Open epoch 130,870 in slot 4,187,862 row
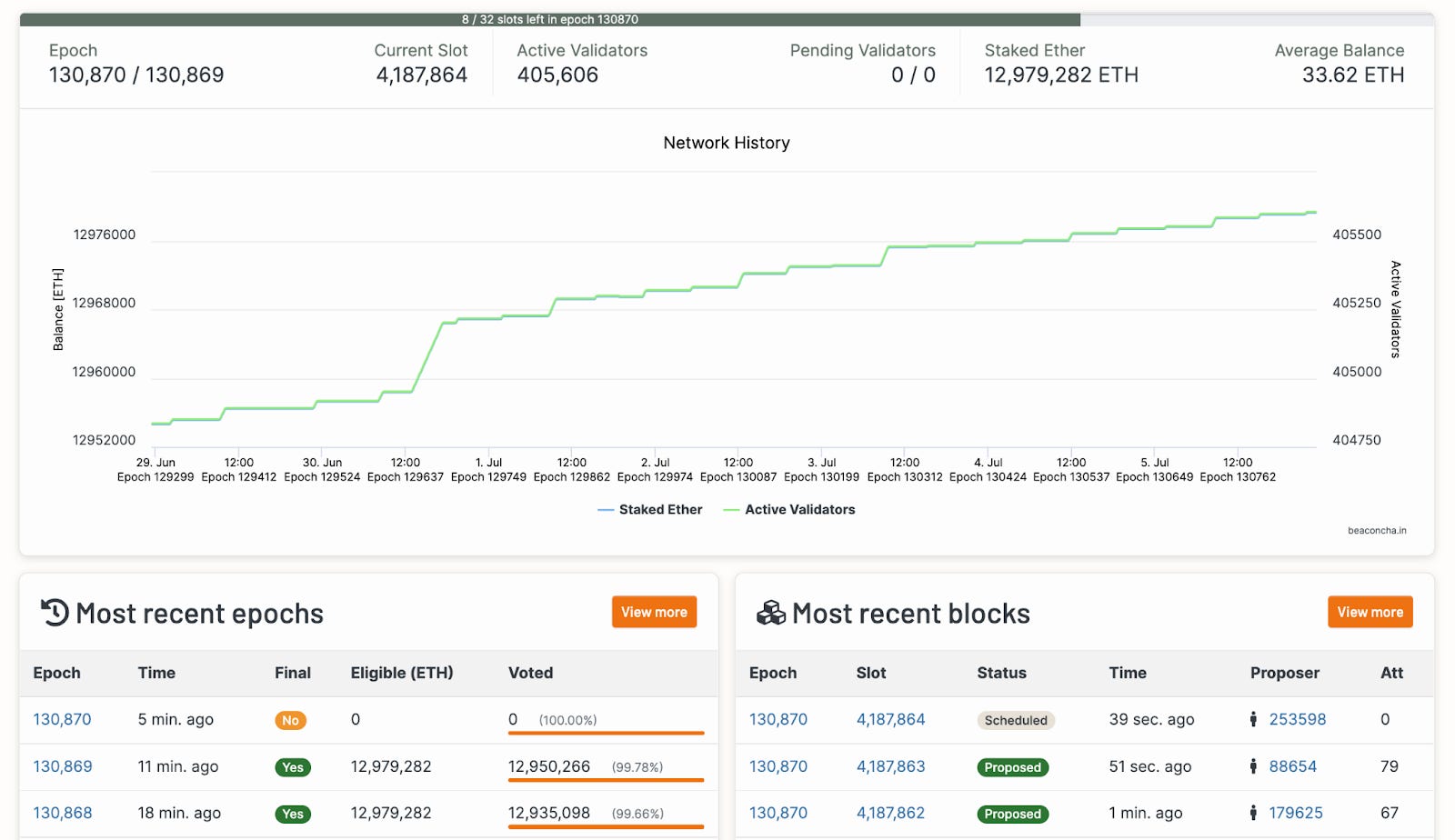This screenshot has height=840, width=1455. click(778, 813)
